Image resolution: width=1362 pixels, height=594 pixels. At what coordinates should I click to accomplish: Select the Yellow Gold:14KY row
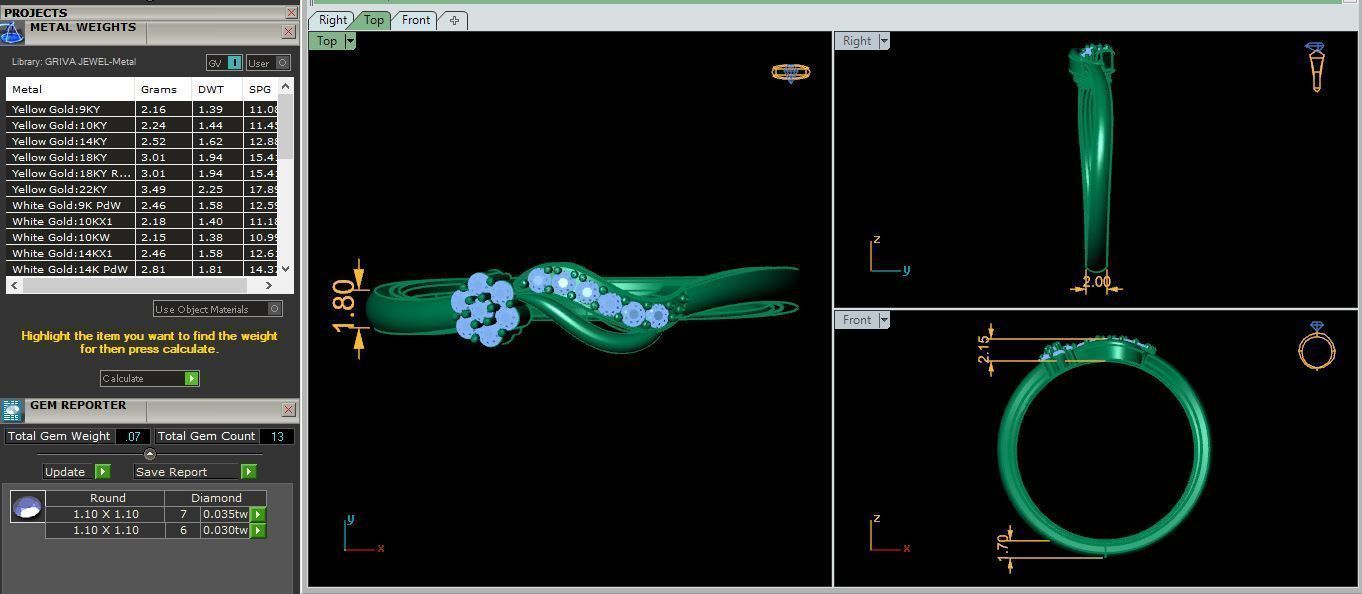click(143, 141)
